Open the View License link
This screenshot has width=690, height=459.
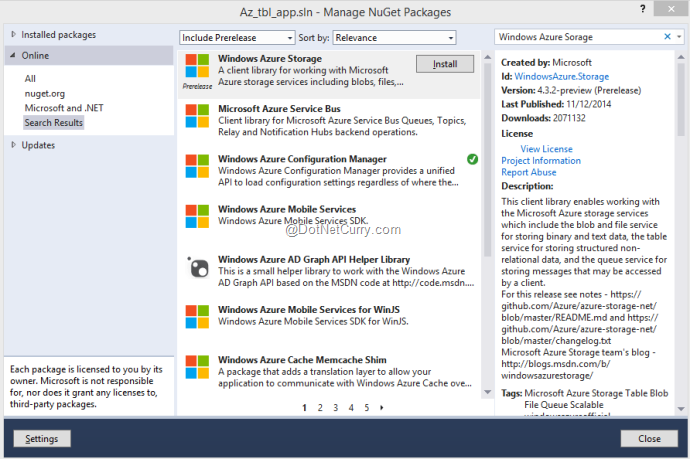tap(546, 149)
